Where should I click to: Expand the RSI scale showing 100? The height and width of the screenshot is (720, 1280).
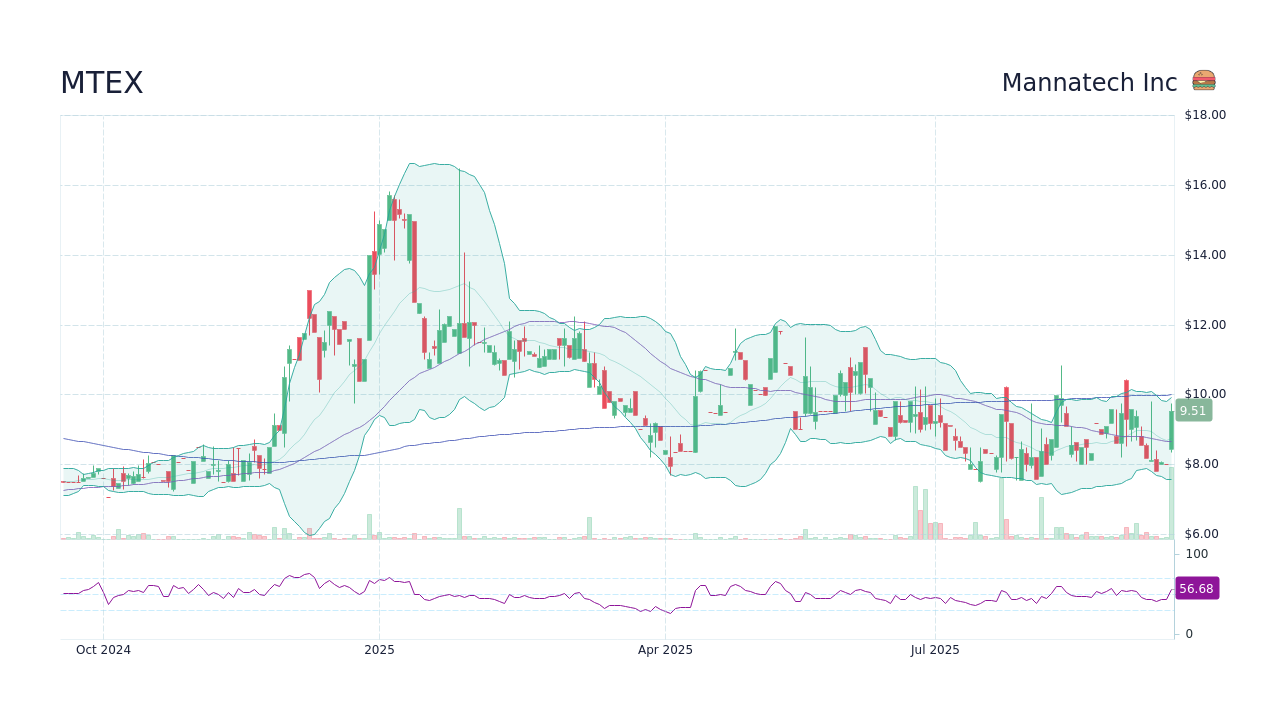point(1195,554)
